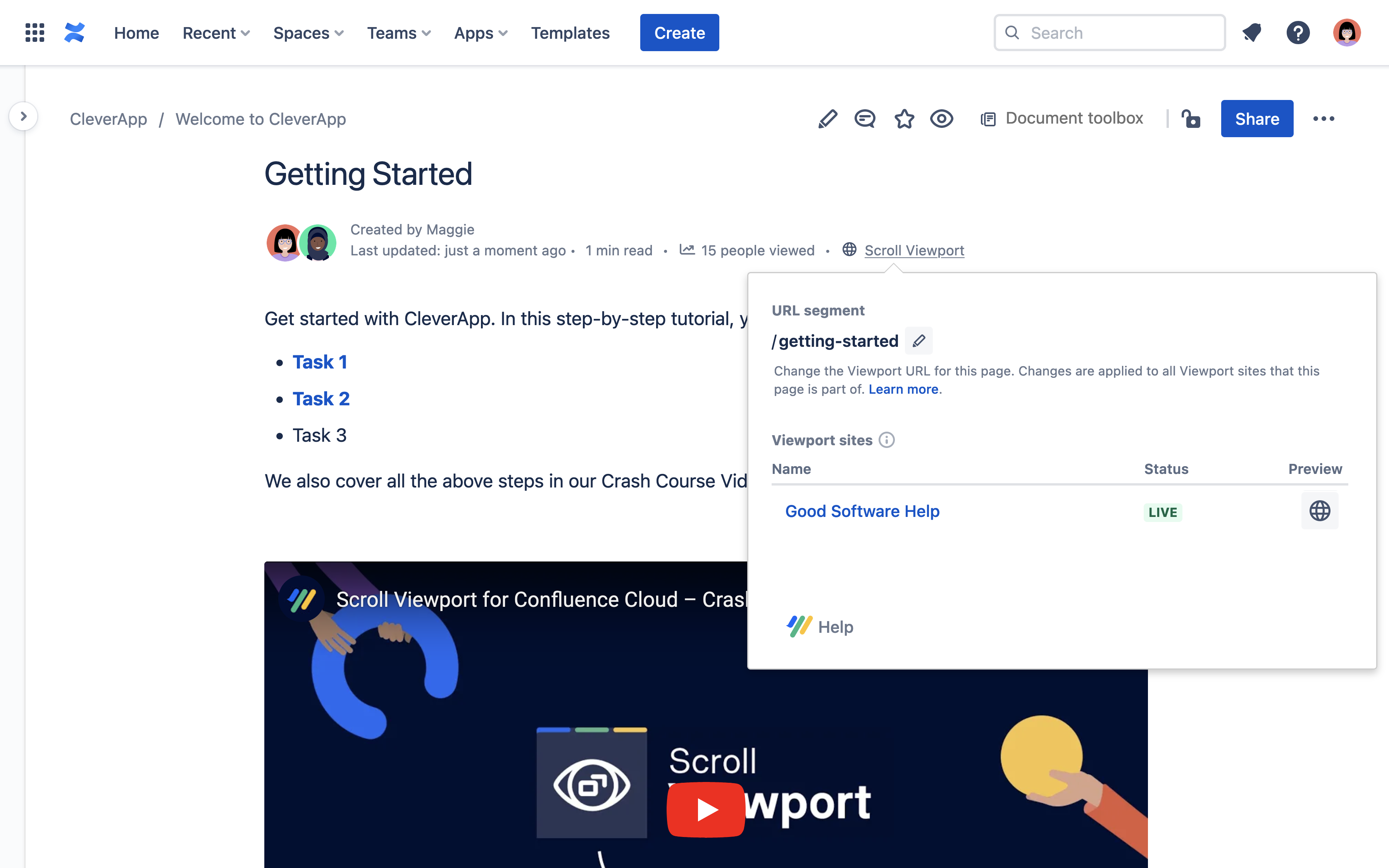
Task: Click the search input field
Action: [x=1109, y=32]
